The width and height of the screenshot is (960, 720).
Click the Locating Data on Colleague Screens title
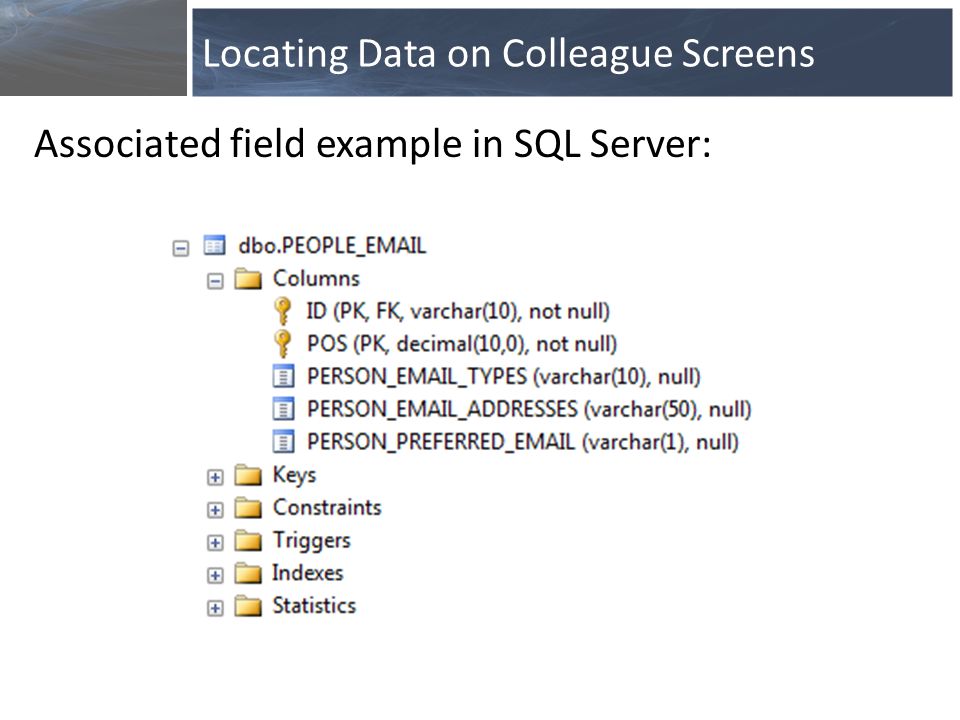[x=508, y=53]
